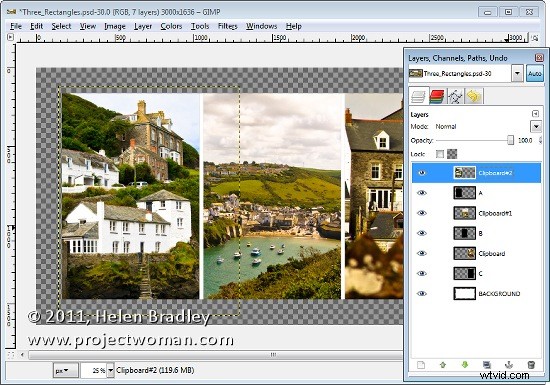Image resolution: width=550 pixels, height=385 pixels.
Task: Toggle the Auto button in dock
Action: pos(535,74)
